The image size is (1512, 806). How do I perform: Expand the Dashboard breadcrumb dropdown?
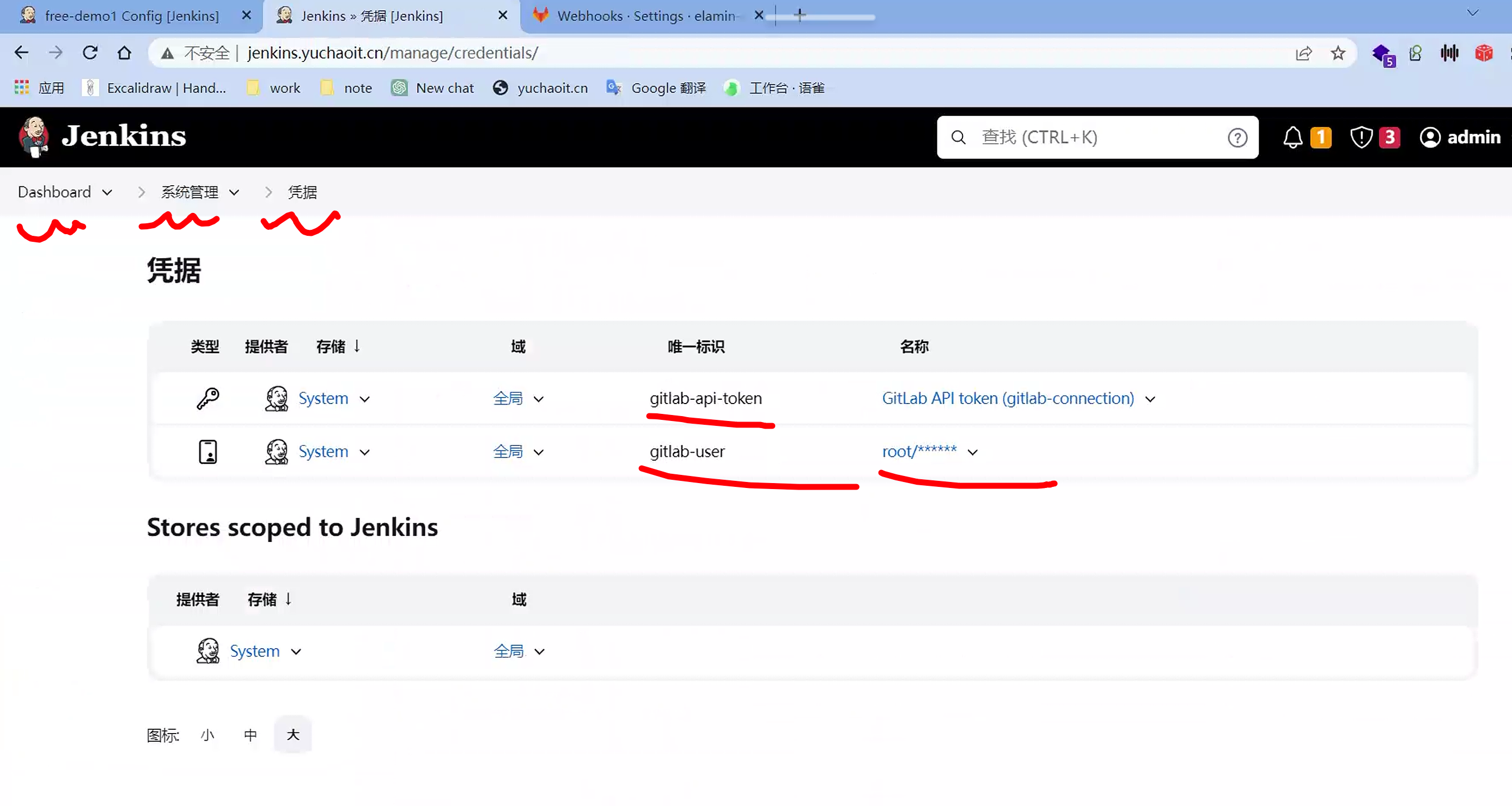(107, 193)
